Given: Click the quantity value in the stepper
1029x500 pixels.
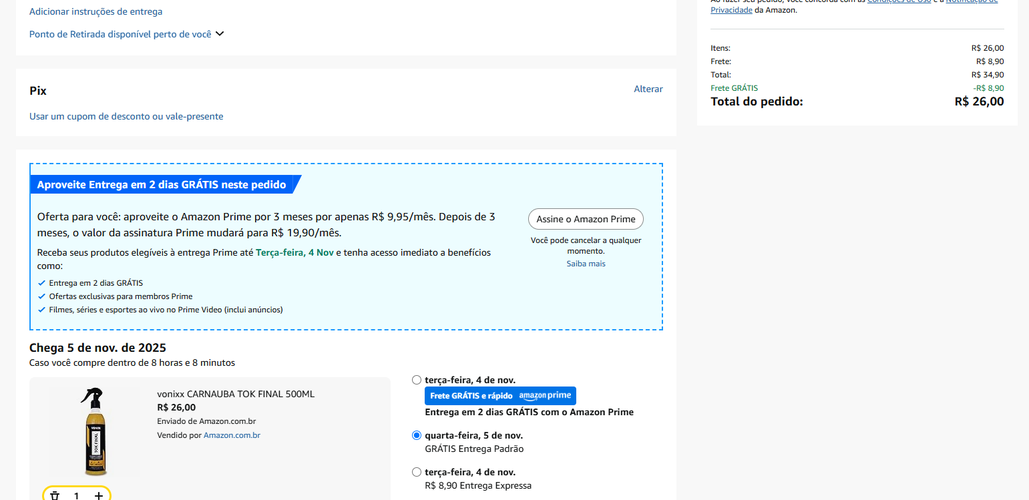Looking at the screenshot, I should coord(76,495).
